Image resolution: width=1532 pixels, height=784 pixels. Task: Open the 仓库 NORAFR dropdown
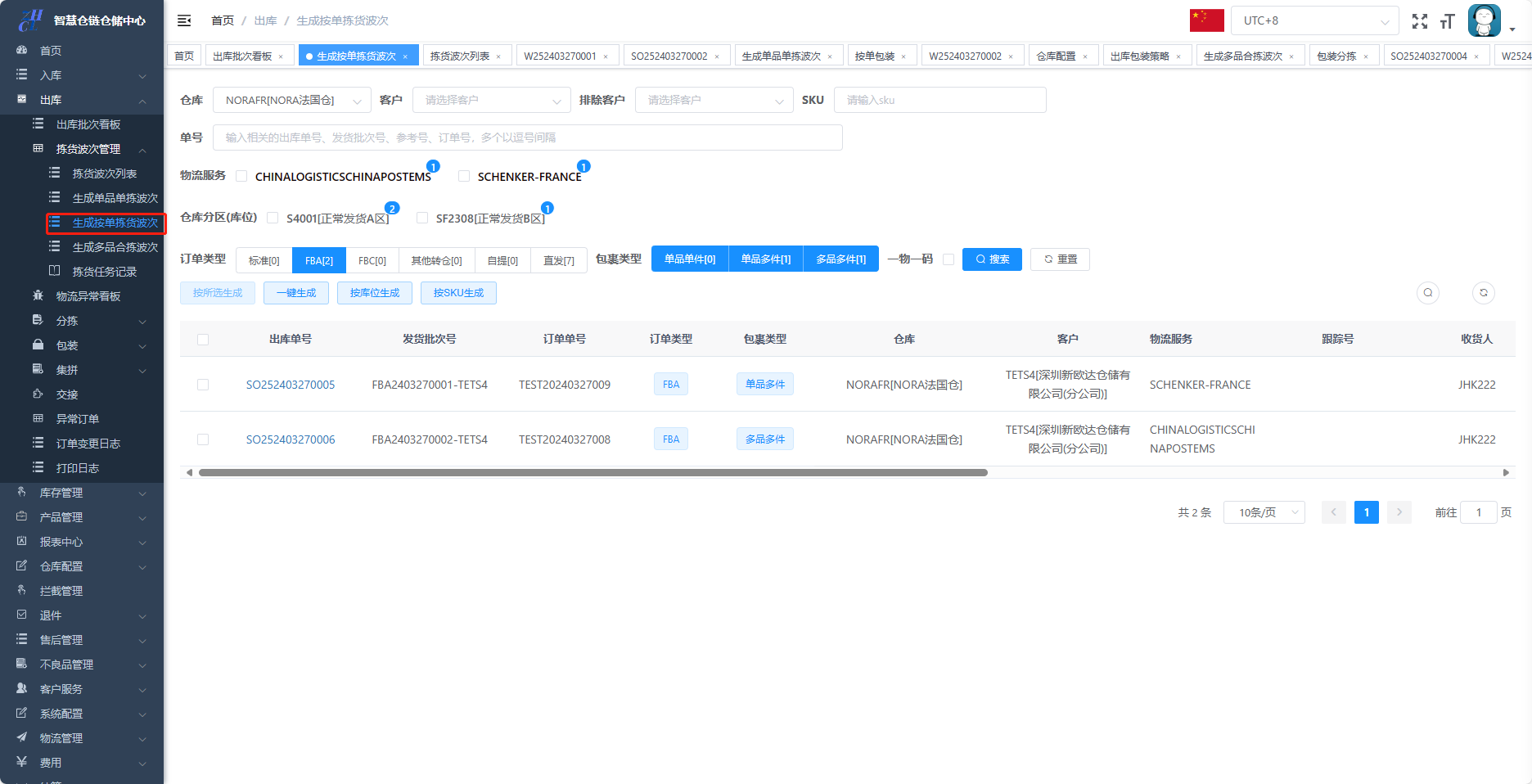tap(290, 100)
